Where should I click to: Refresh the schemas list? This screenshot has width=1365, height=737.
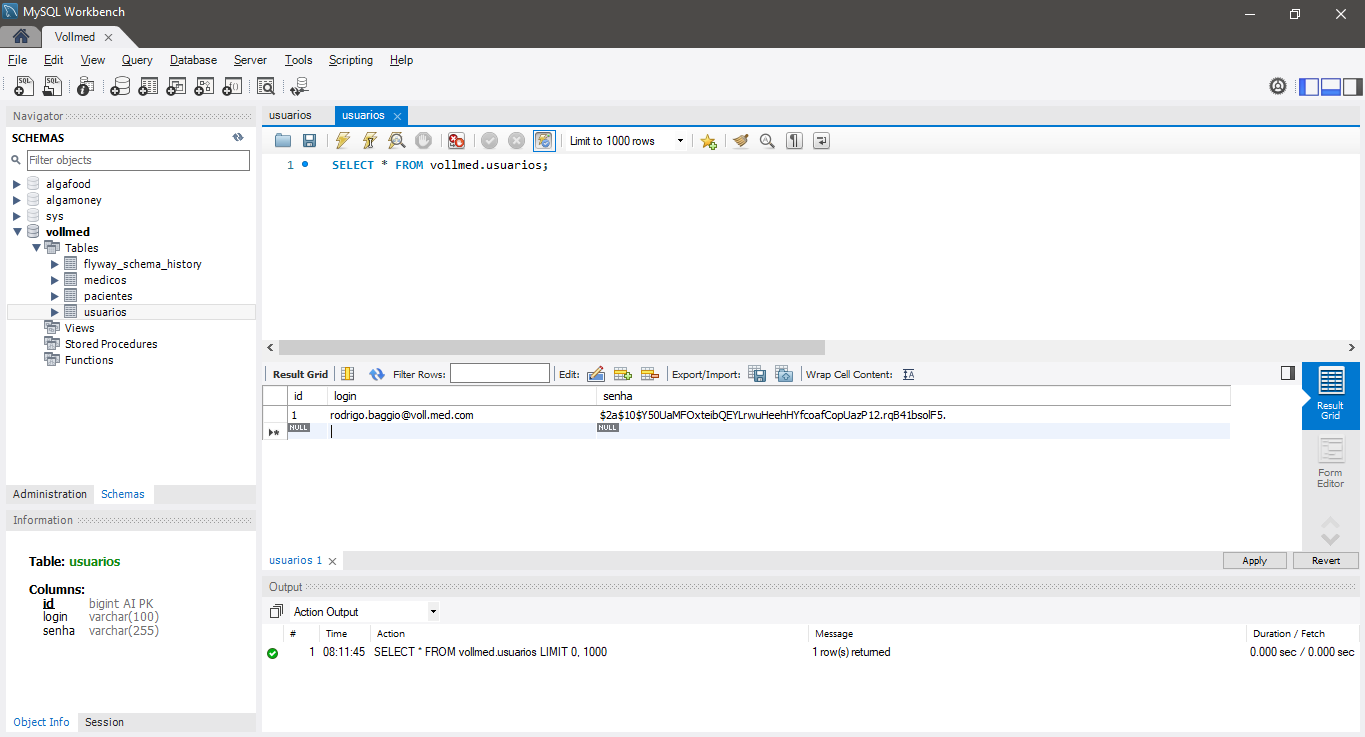point(238,137)
